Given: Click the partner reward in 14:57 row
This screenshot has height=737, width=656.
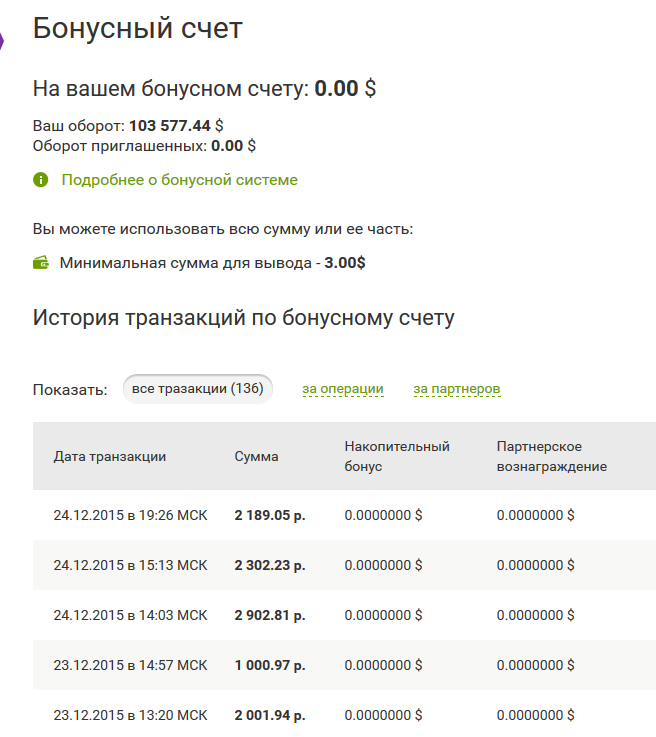Looking at the screenshot, I should tap(535, 665).
